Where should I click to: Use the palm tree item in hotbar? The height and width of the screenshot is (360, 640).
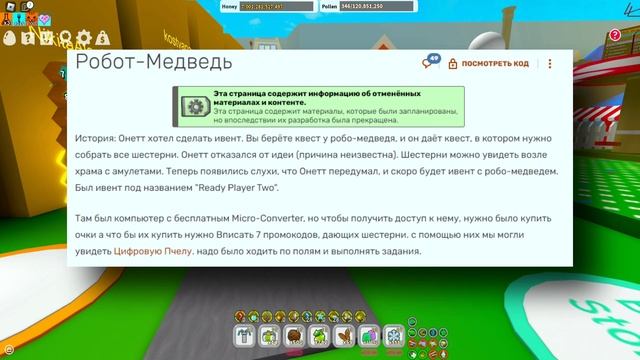tap(244, 336)
